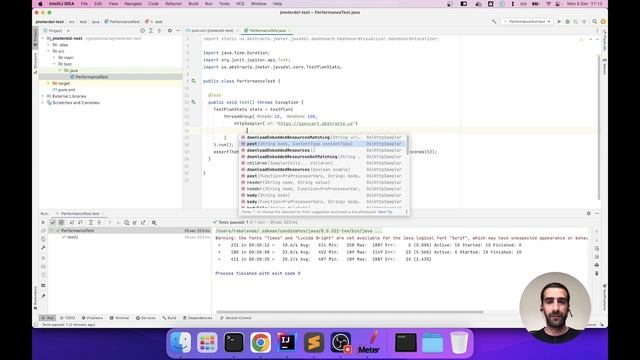Switch to the pom.xml editor tab

click(x=212, y=31)
